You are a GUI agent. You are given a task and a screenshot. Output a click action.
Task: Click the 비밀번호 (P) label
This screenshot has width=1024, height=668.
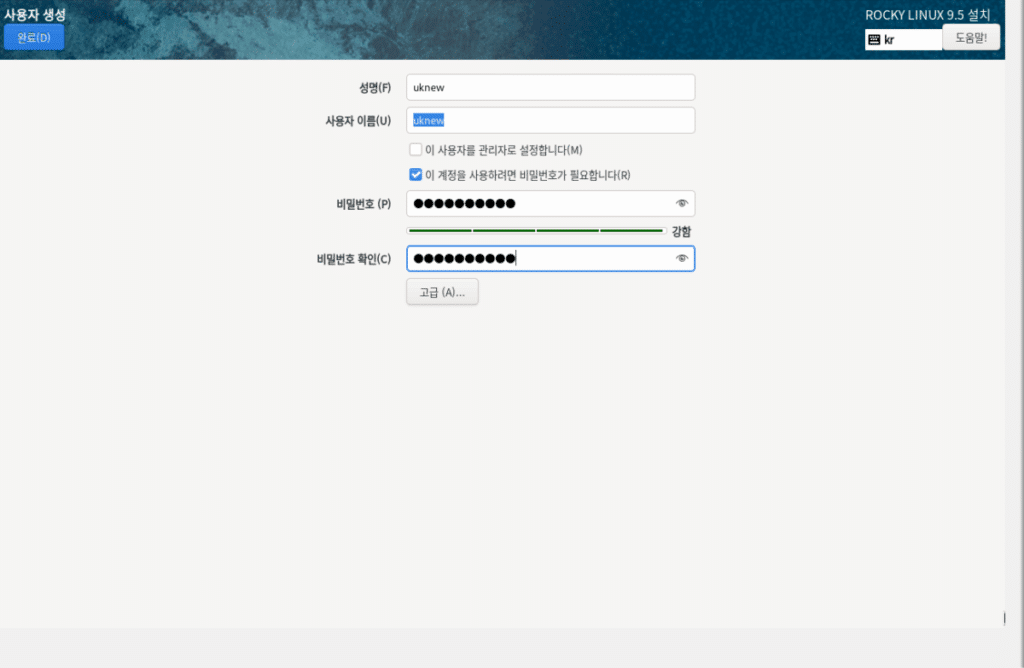point(364,204)
